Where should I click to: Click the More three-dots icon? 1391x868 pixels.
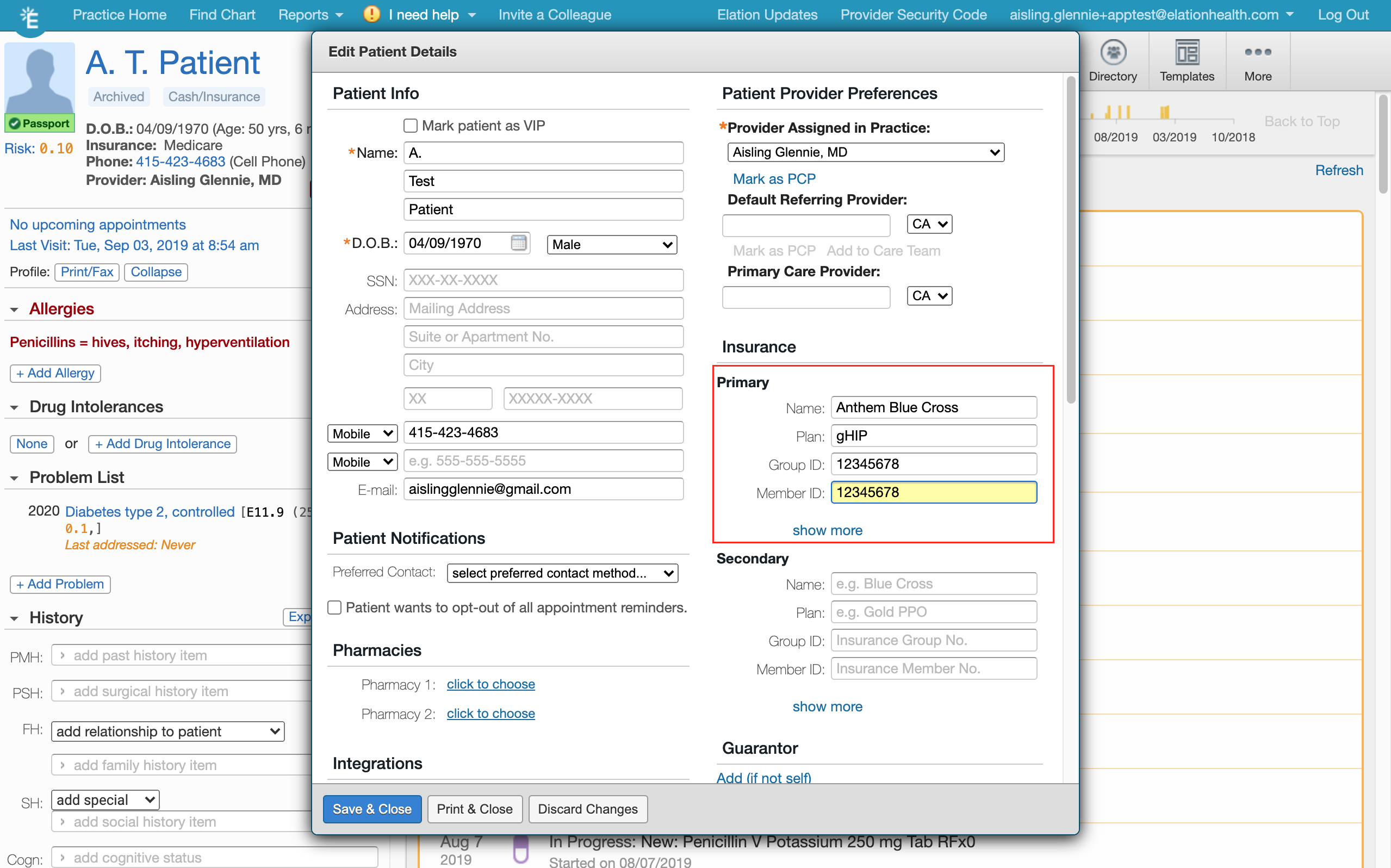1257,52
